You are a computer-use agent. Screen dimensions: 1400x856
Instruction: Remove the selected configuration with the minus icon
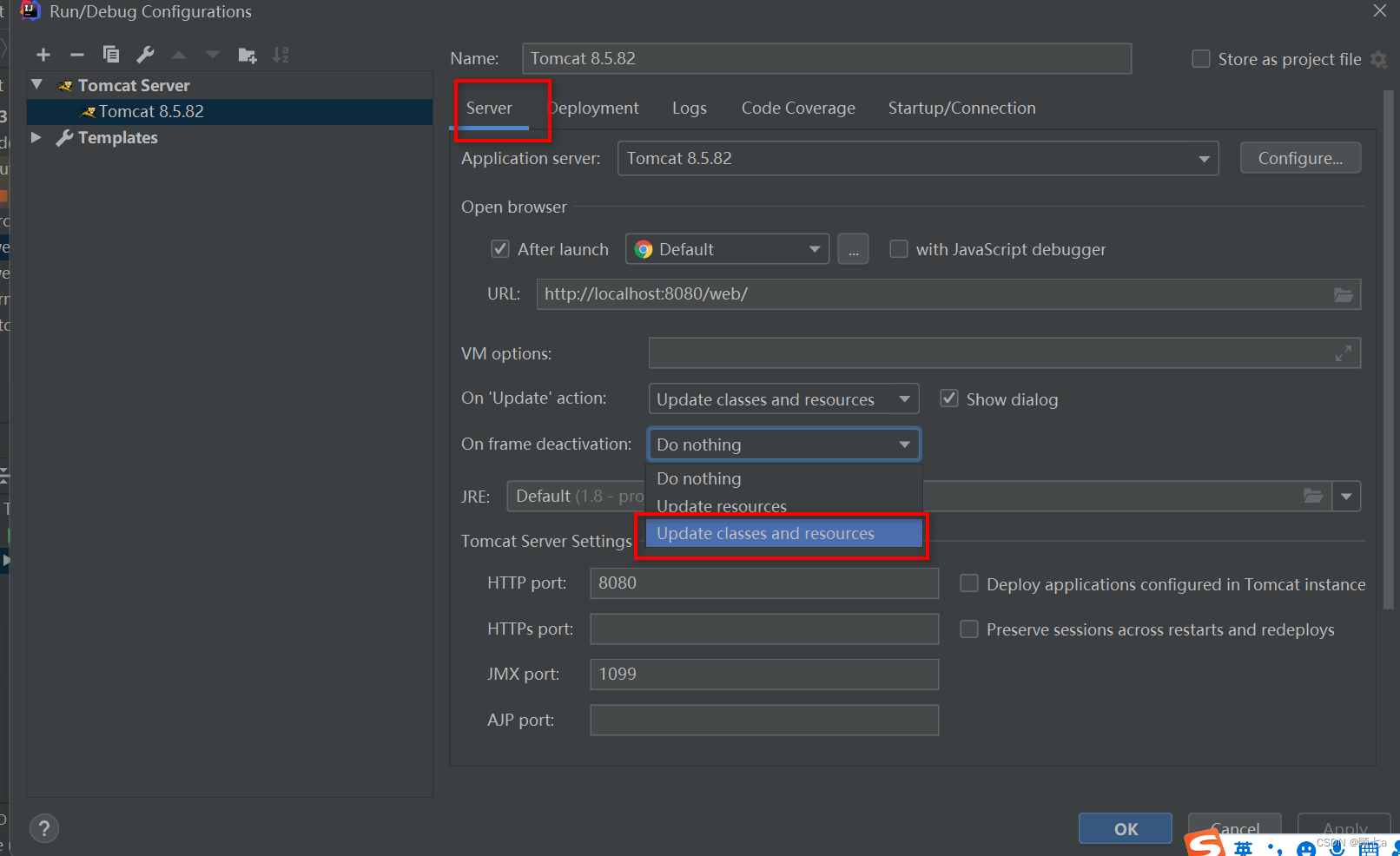[x=77, y=55]
